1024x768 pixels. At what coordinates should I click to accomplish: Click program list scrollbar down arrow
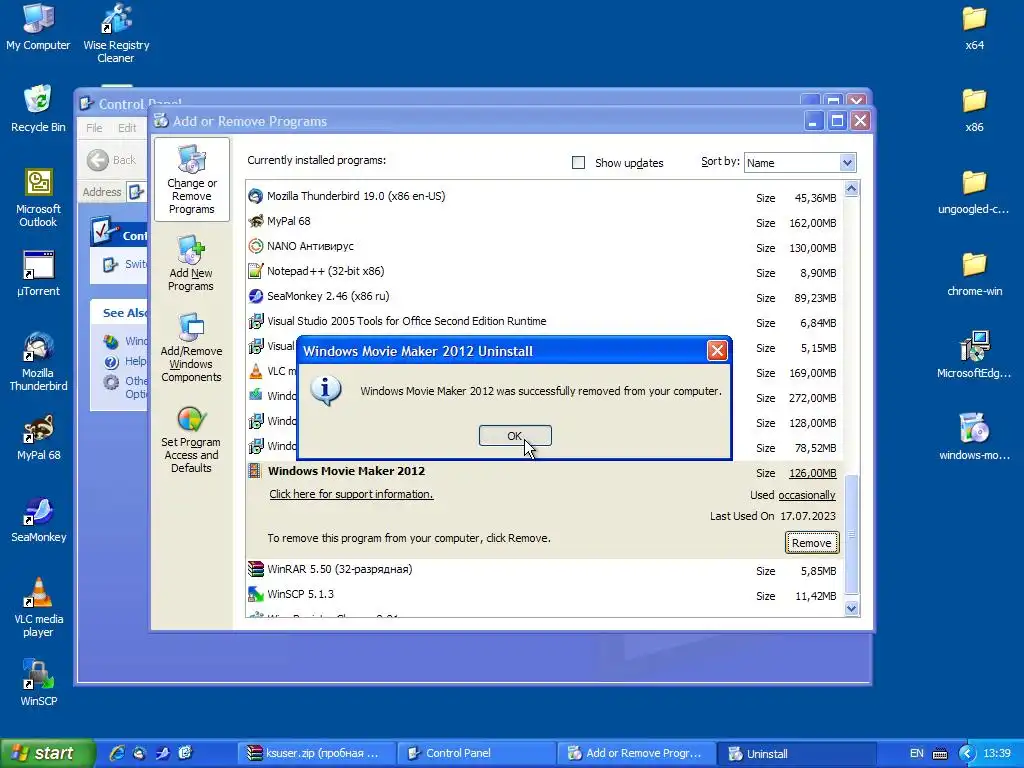click(851, 609)
